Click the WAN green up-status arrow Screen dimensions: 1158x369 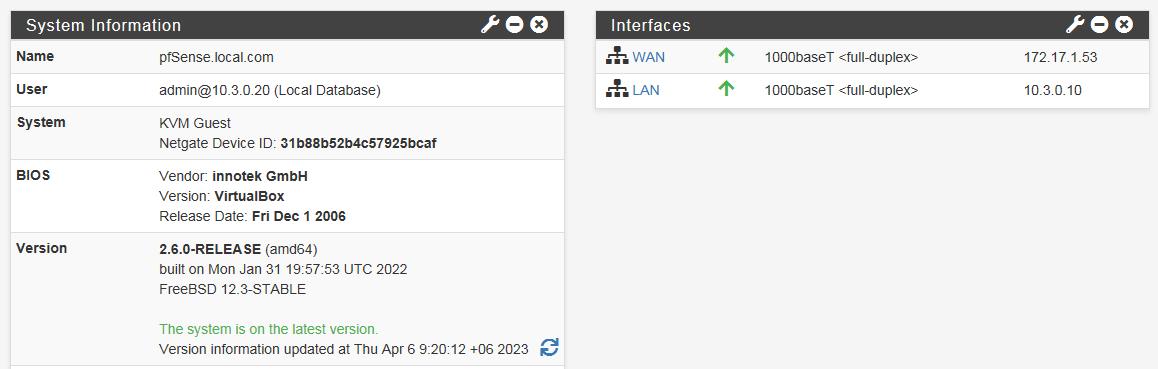coord(726,56)
